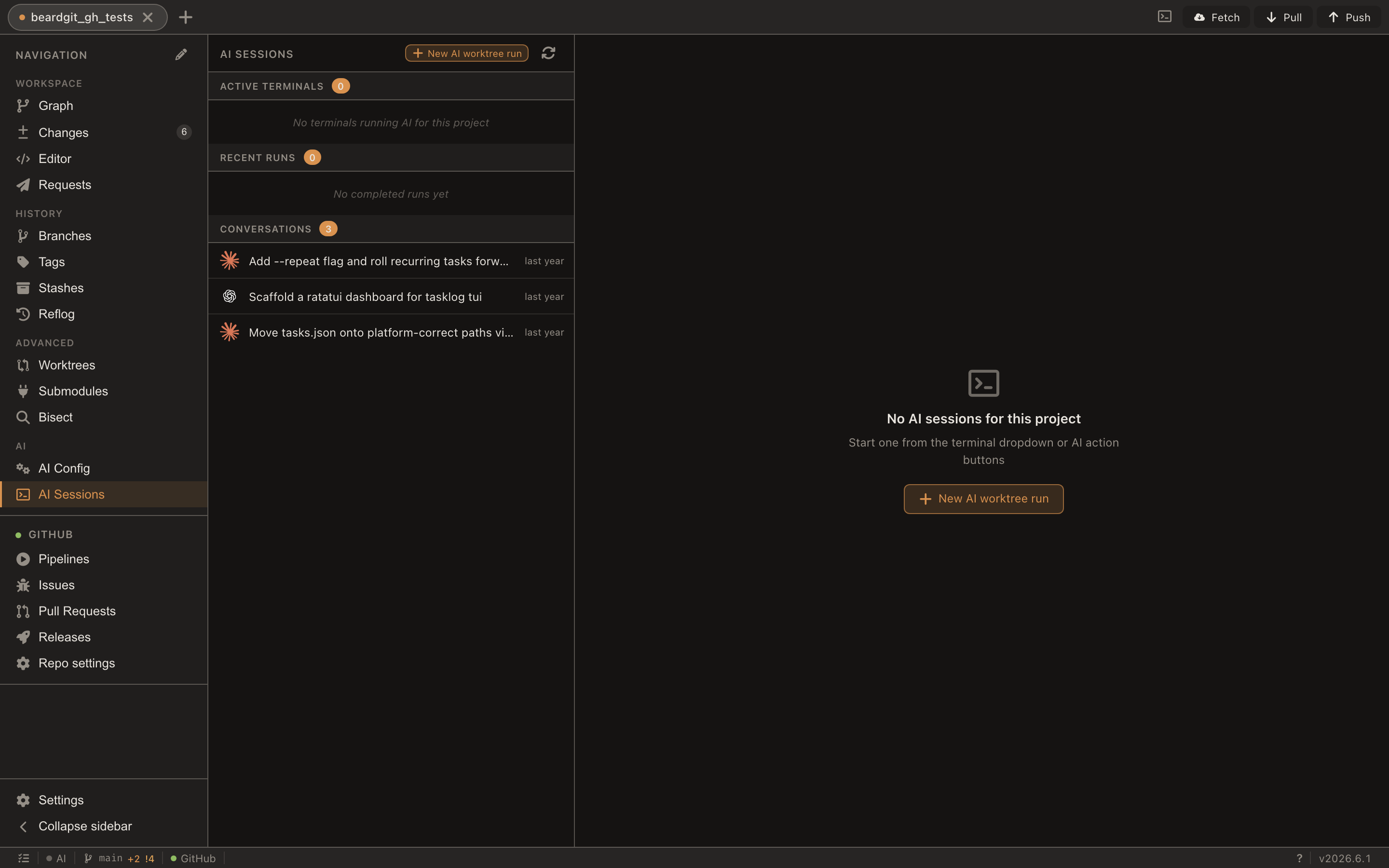The image size is (1389, 868).
Task: Open the Editor view
Action: coord(104,159)
